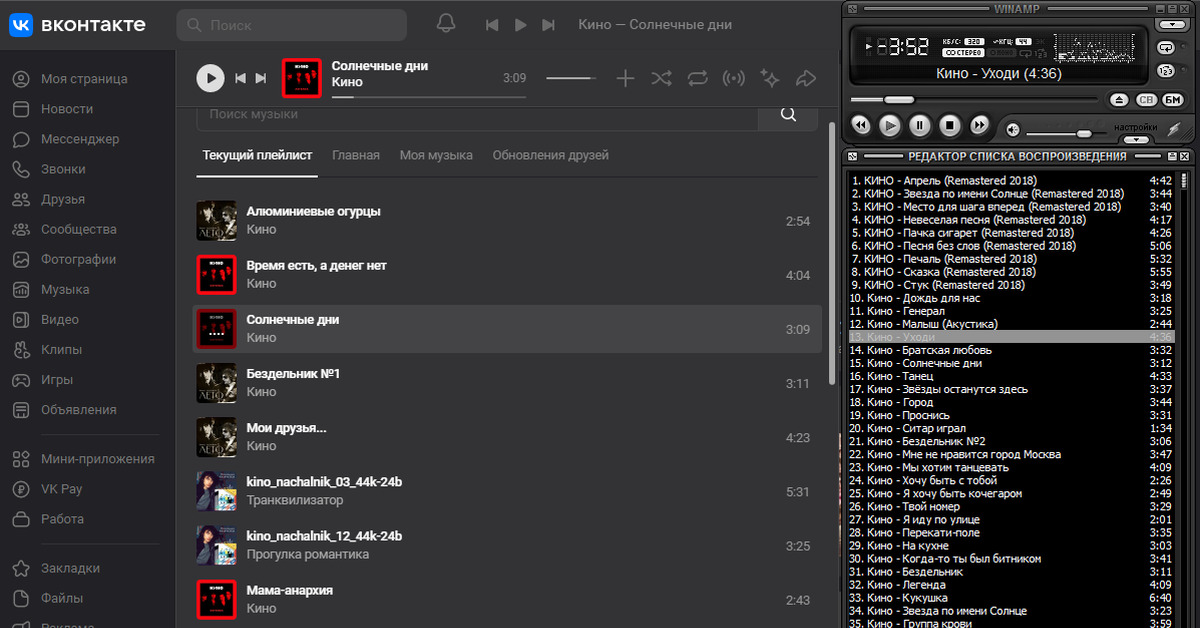1200x628 pixels.
Task: Adjust the VK player volume slider
Action: 571,78
